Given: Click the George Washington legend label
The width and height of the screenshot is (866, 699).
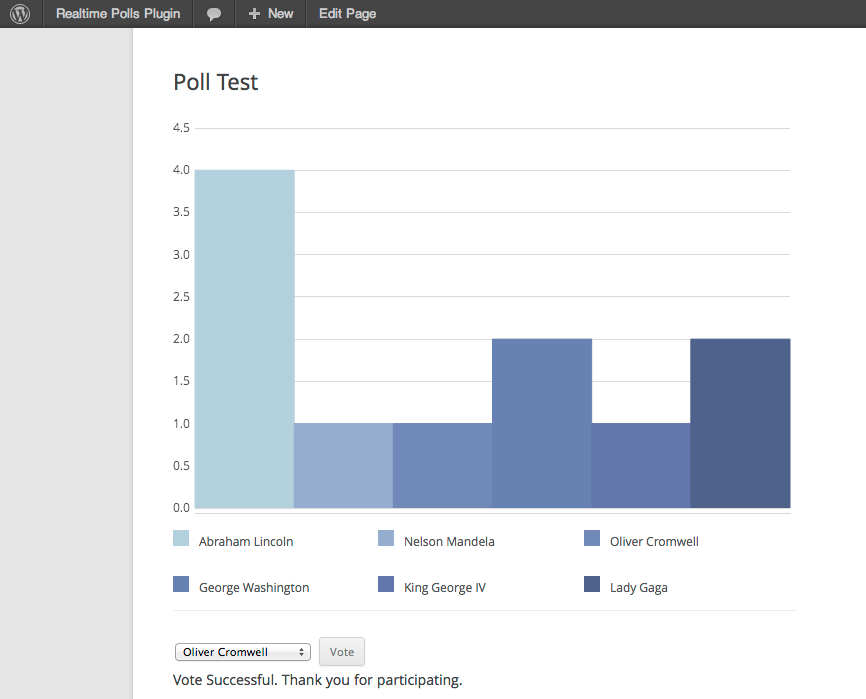Looking at the screenshot, I should [x=254, y=587].
